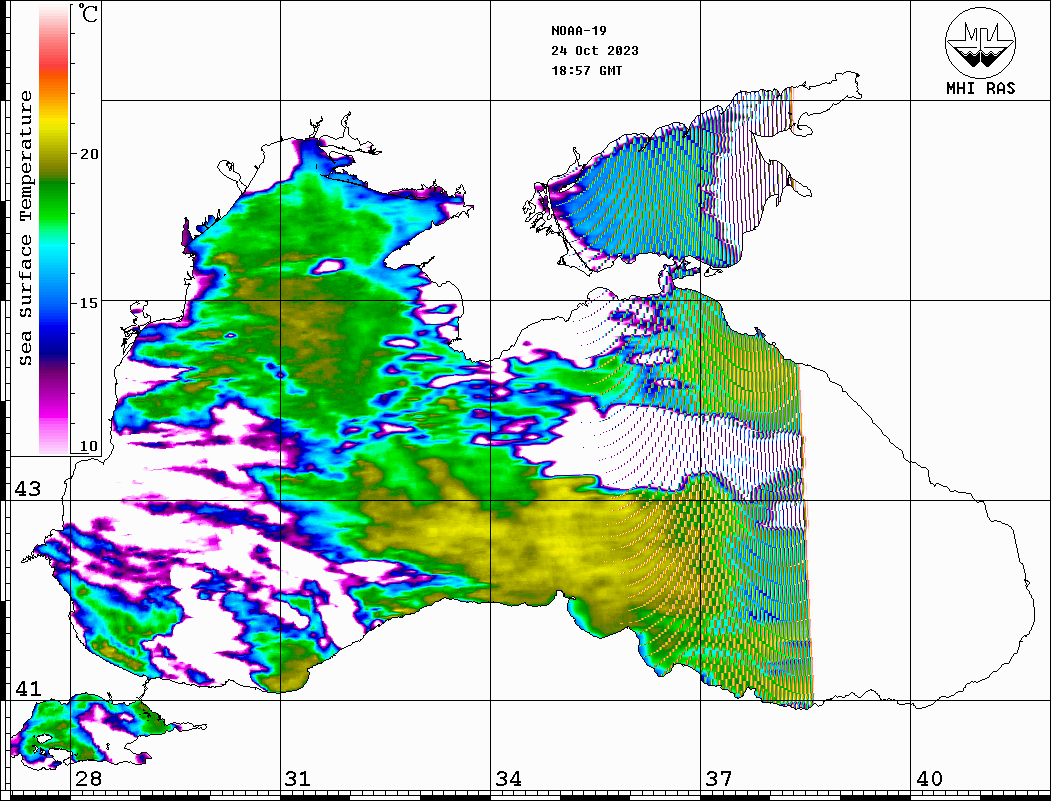Click the MHI RAS caption text
The width and height of the screenshot is (1051, 801).
click(980, 88)
